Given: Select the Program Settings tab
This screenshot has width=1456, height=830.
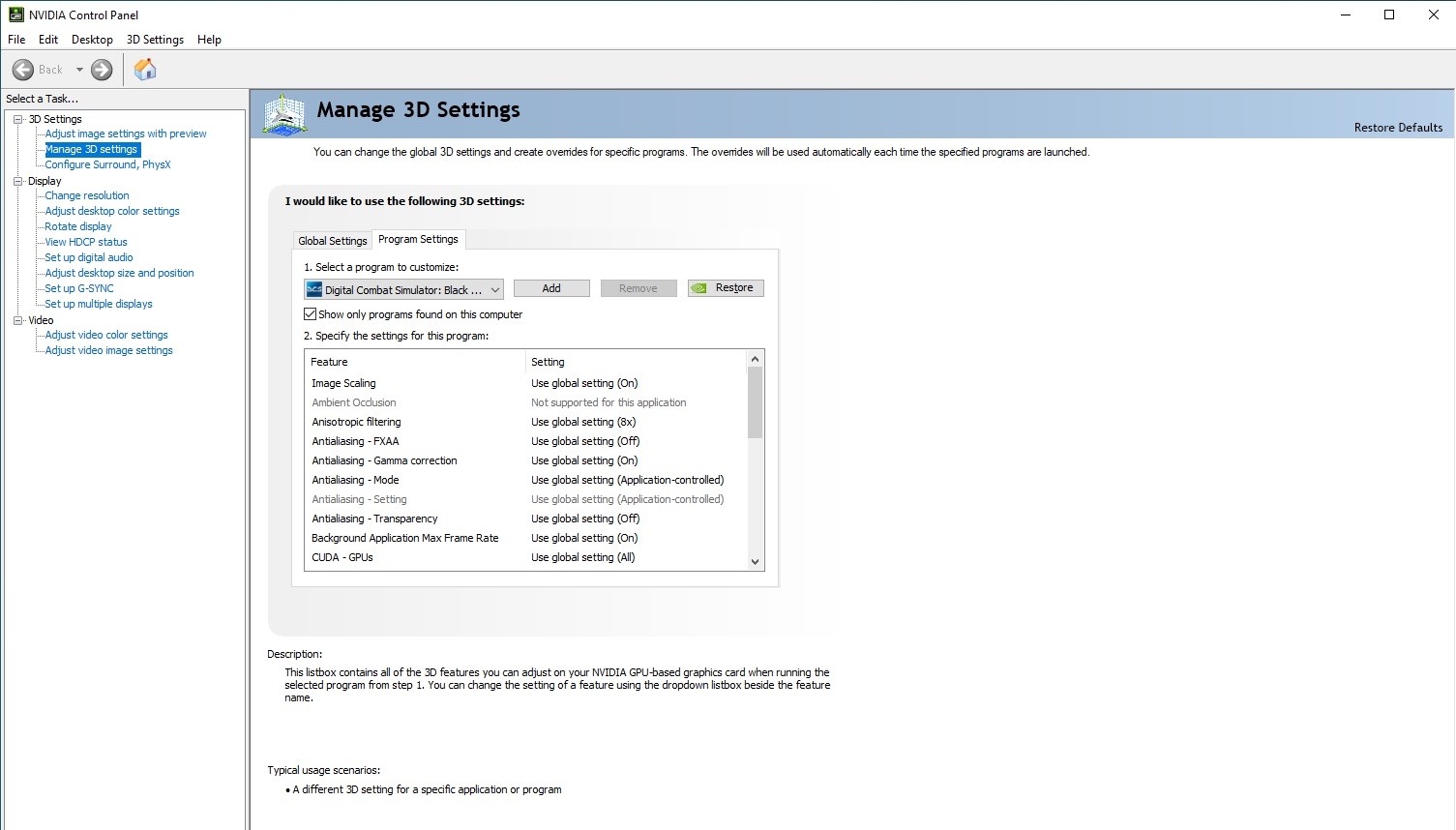Looking at the screenshot, I should [418, 239].
